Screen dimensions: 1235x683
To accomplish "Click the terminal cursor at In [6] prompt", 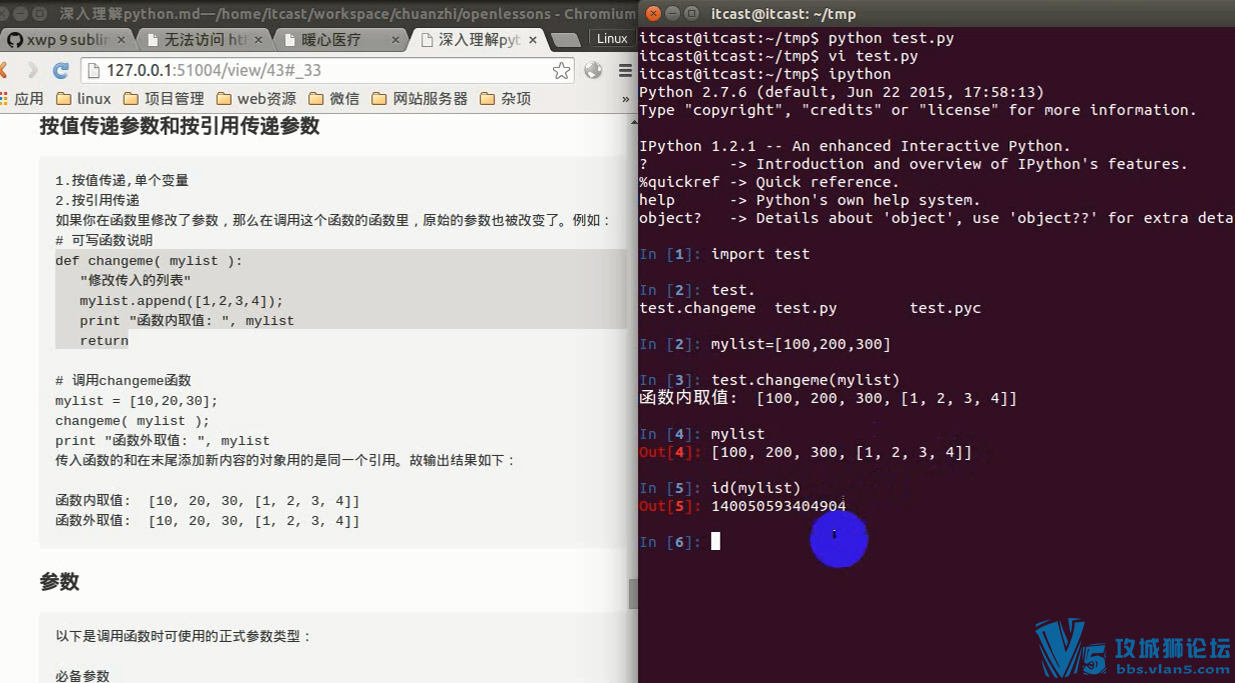I will click(715, 541).
